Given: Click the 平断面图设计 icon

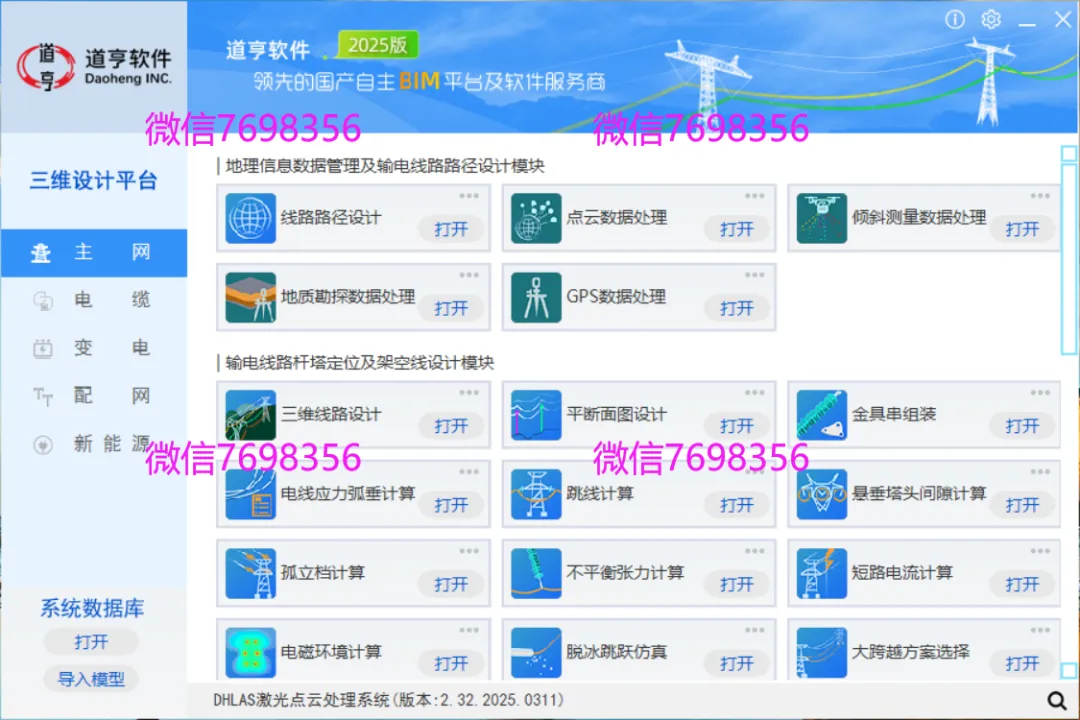Looking at the screenshot, I should 536,415.
